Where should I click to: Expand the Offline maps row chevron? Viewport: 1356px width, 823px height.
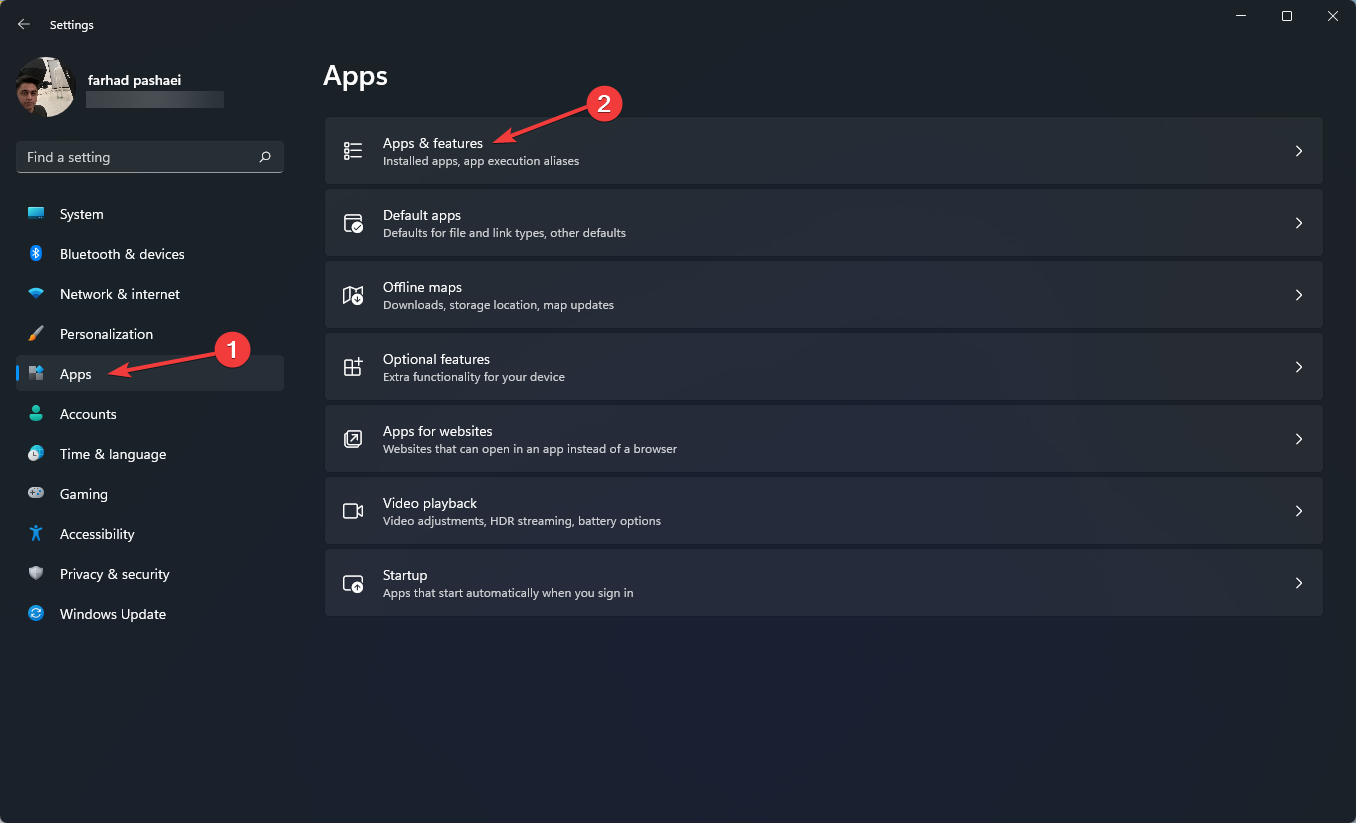(x=1298, y=294)
